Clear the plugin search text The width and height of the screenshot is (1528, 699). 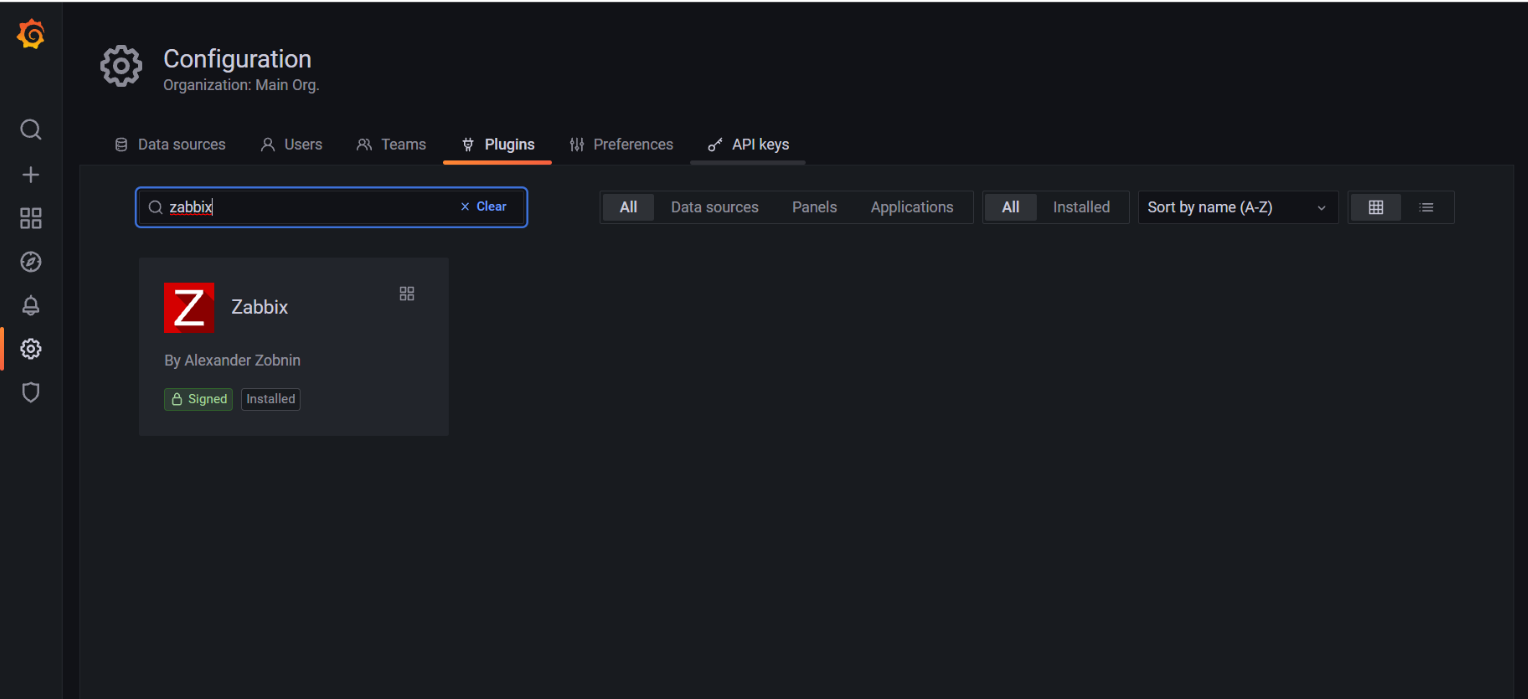[484, 207]
